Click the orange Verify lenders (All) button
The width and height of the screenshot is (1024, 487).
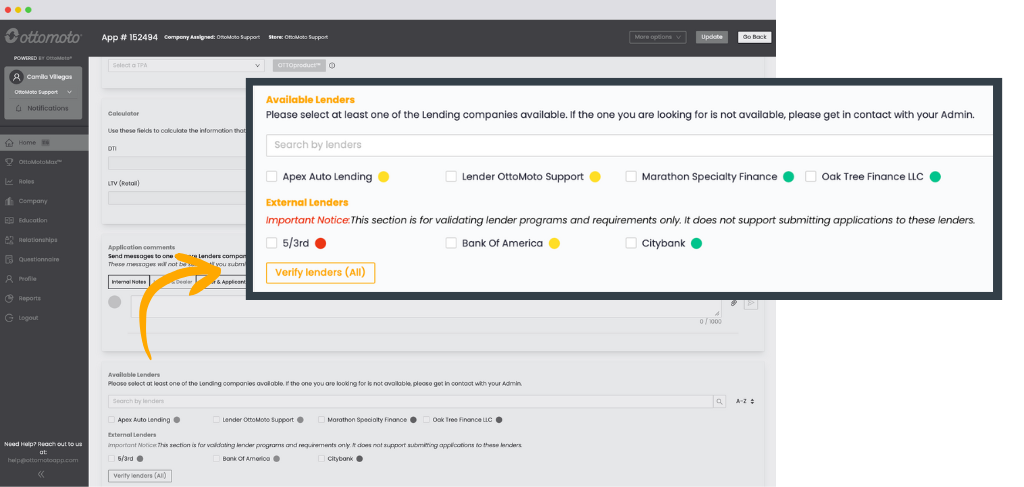click(x=320, y=273)
